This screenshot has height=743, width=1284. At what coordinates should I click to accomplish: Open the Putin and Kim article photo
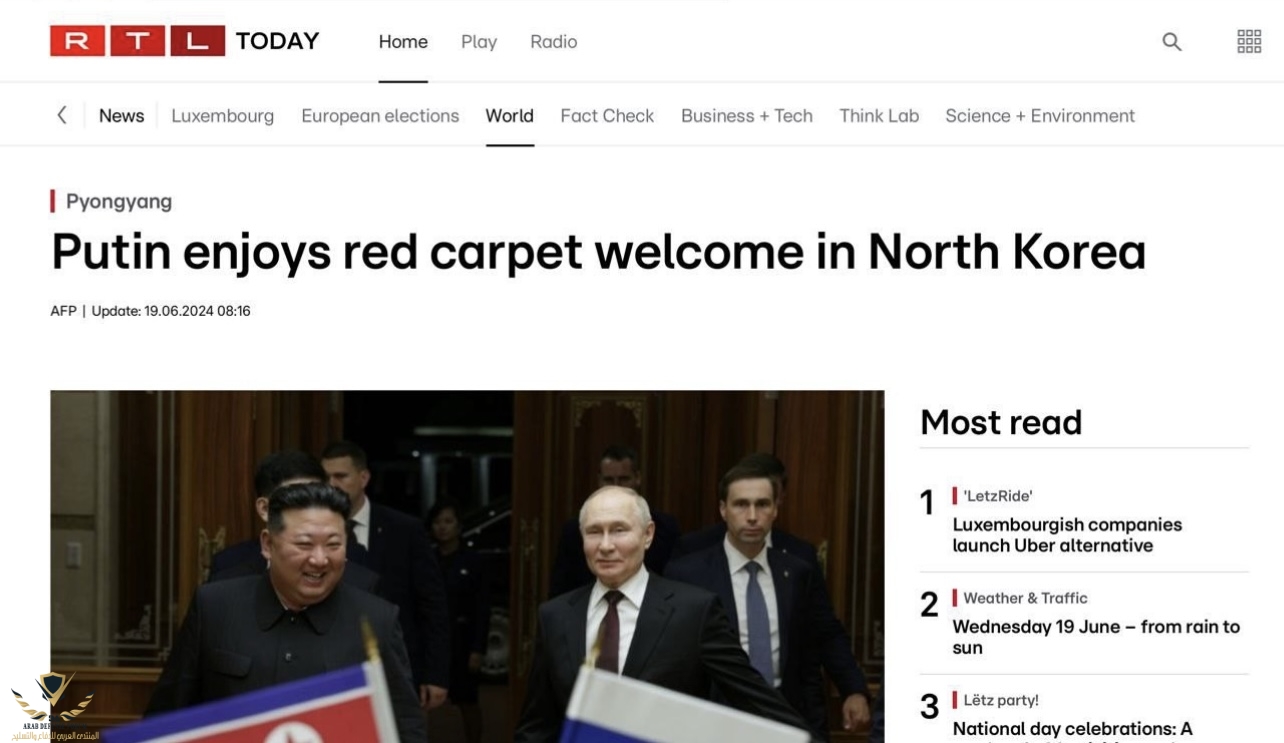(x=467, y=566)
